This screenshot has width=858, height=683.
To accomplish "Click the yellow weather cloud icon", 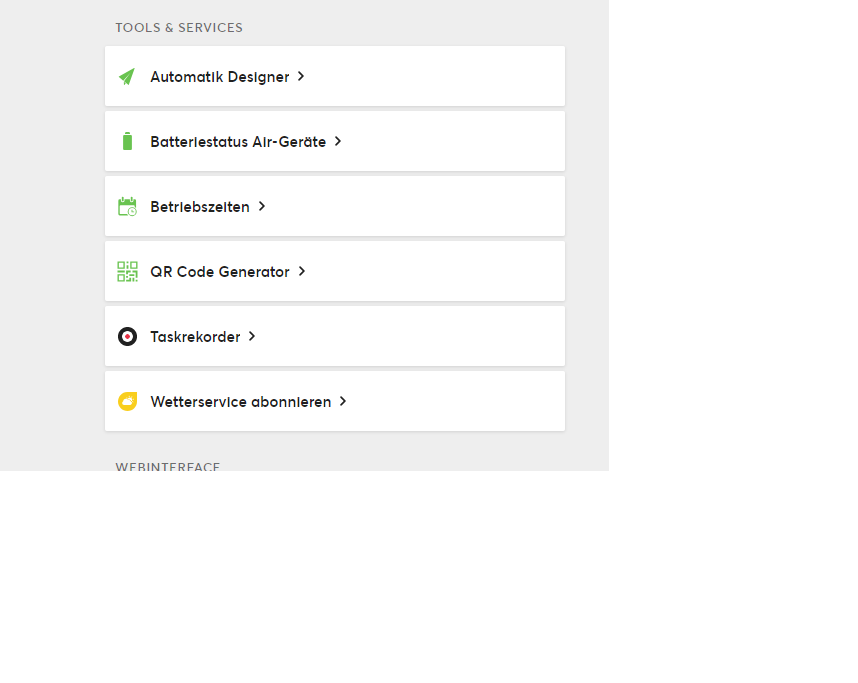I will click(x=127, y=402).
